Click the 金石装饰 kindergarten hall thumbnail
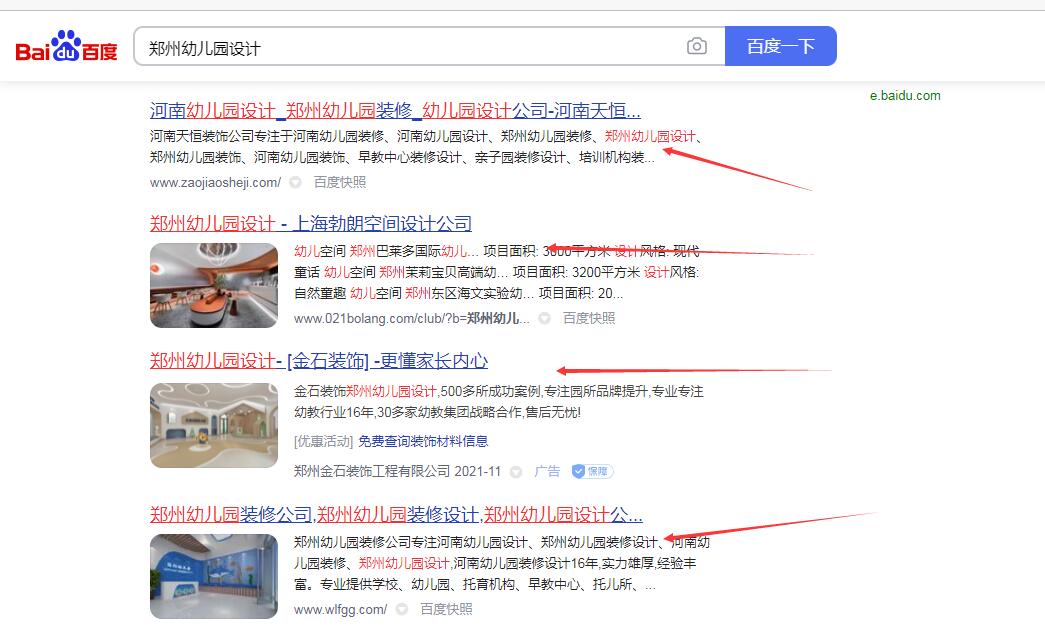The image size is (1045, 641). 214,425
